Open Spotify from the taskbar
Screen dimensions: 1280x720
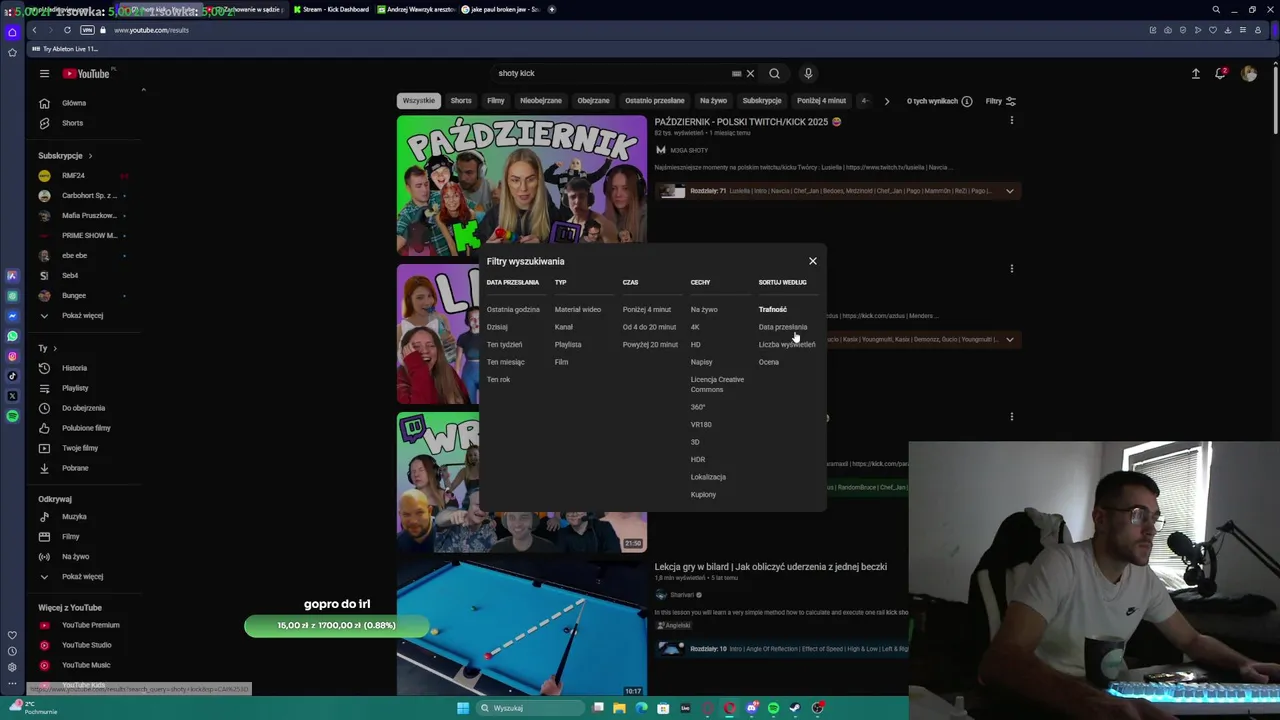(x=773, y=708)
